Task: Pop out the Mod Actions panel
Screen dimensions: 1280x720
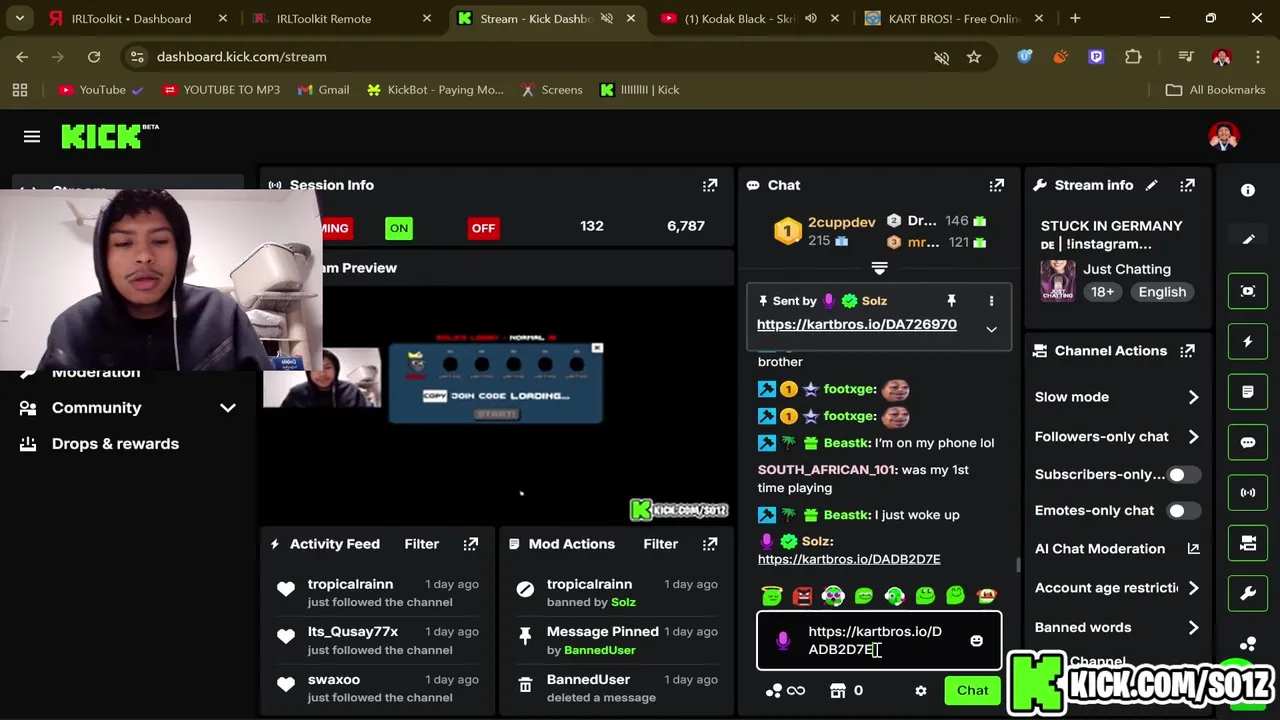Action: [x=710, y=544]
